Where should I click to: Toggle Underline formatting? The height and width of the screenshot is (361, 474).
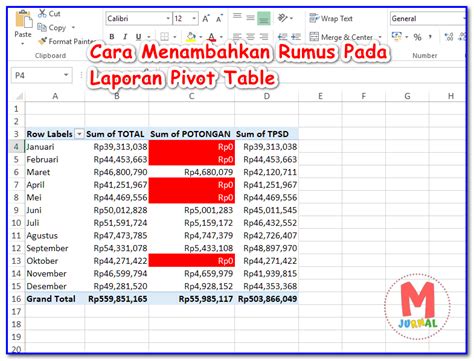(138, 37)
